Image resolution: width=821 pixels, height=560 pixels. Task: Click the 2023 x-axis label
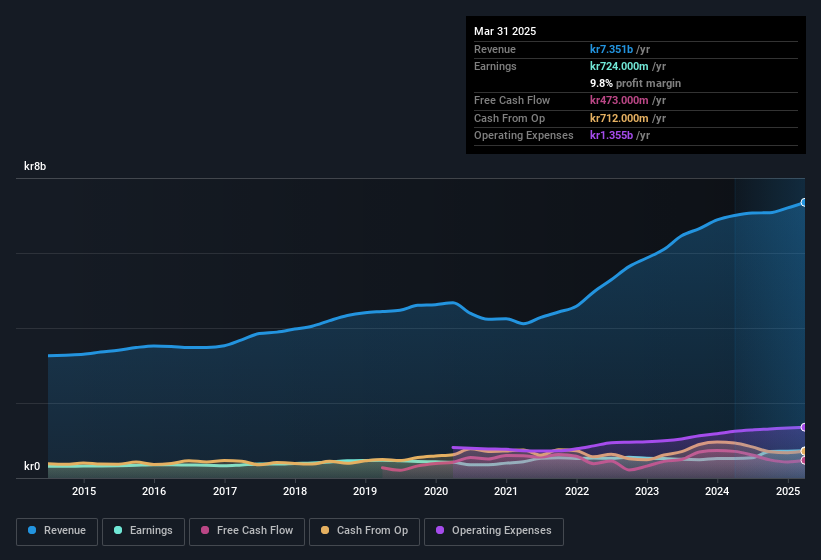click(647, 491)
